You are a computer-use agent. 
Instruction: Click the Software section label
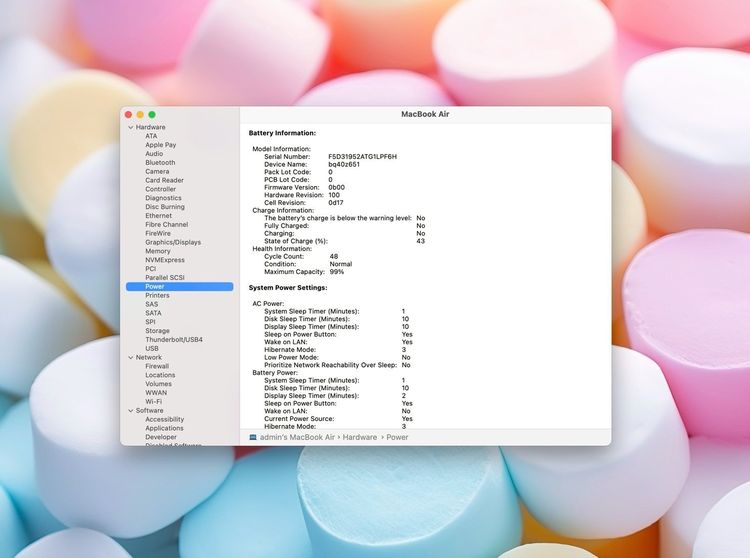click(150, 411)
